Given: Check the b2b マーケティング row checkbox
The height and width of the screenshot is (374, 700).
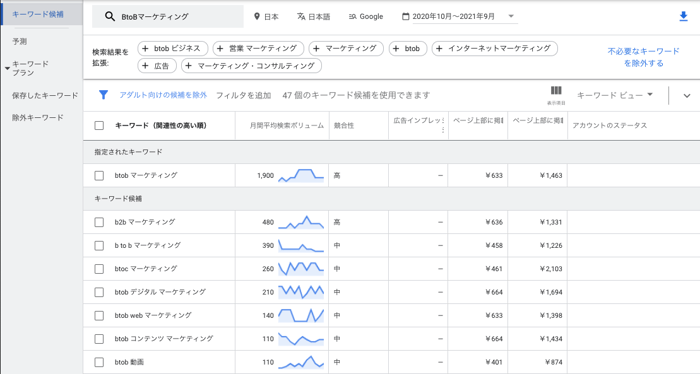Looking at the screenshot, I should coord(99,222).
